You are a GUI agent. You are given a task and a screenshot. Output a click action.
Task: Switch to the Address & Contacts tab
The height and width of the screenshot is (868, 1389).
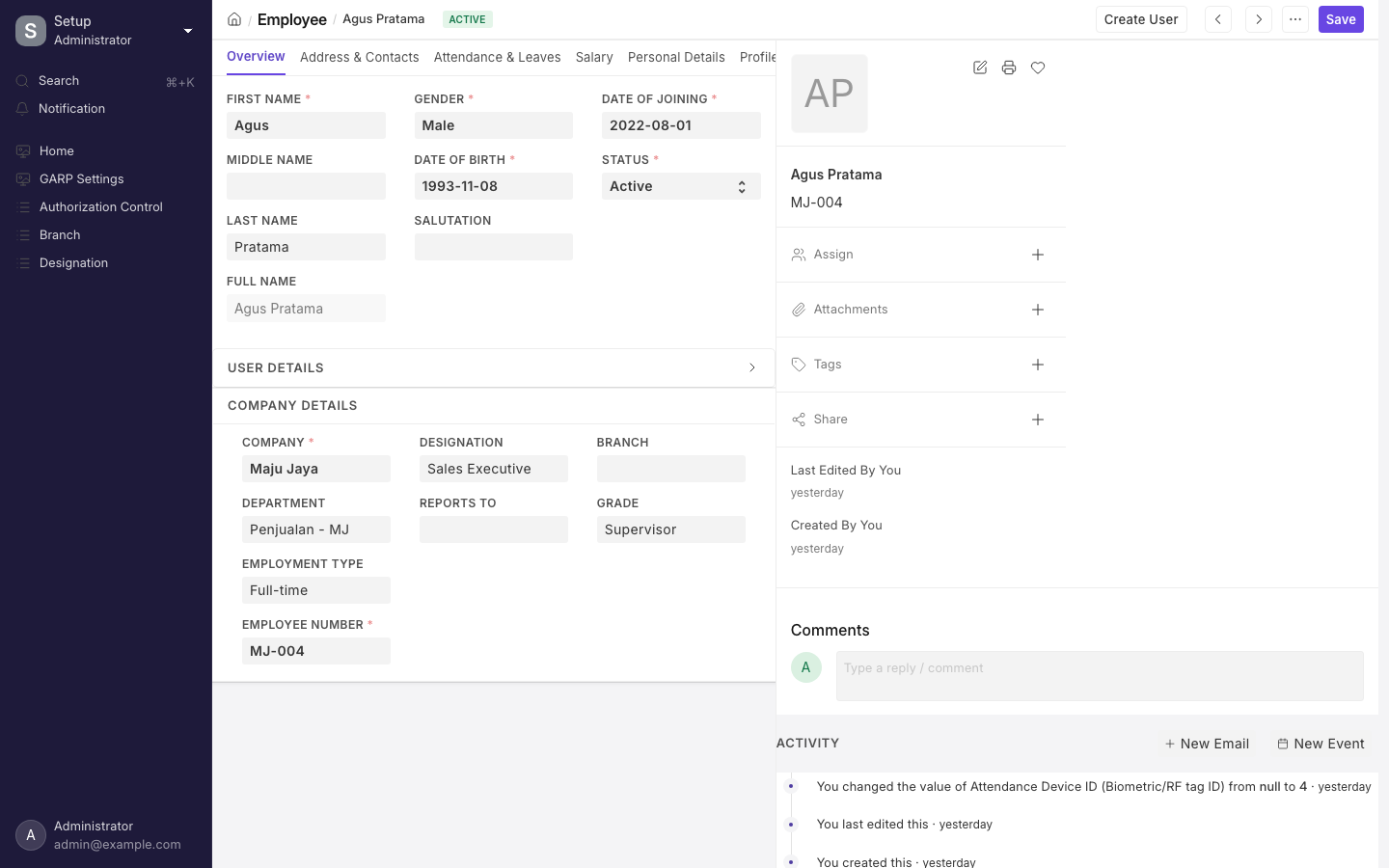(x=359, y=57)
